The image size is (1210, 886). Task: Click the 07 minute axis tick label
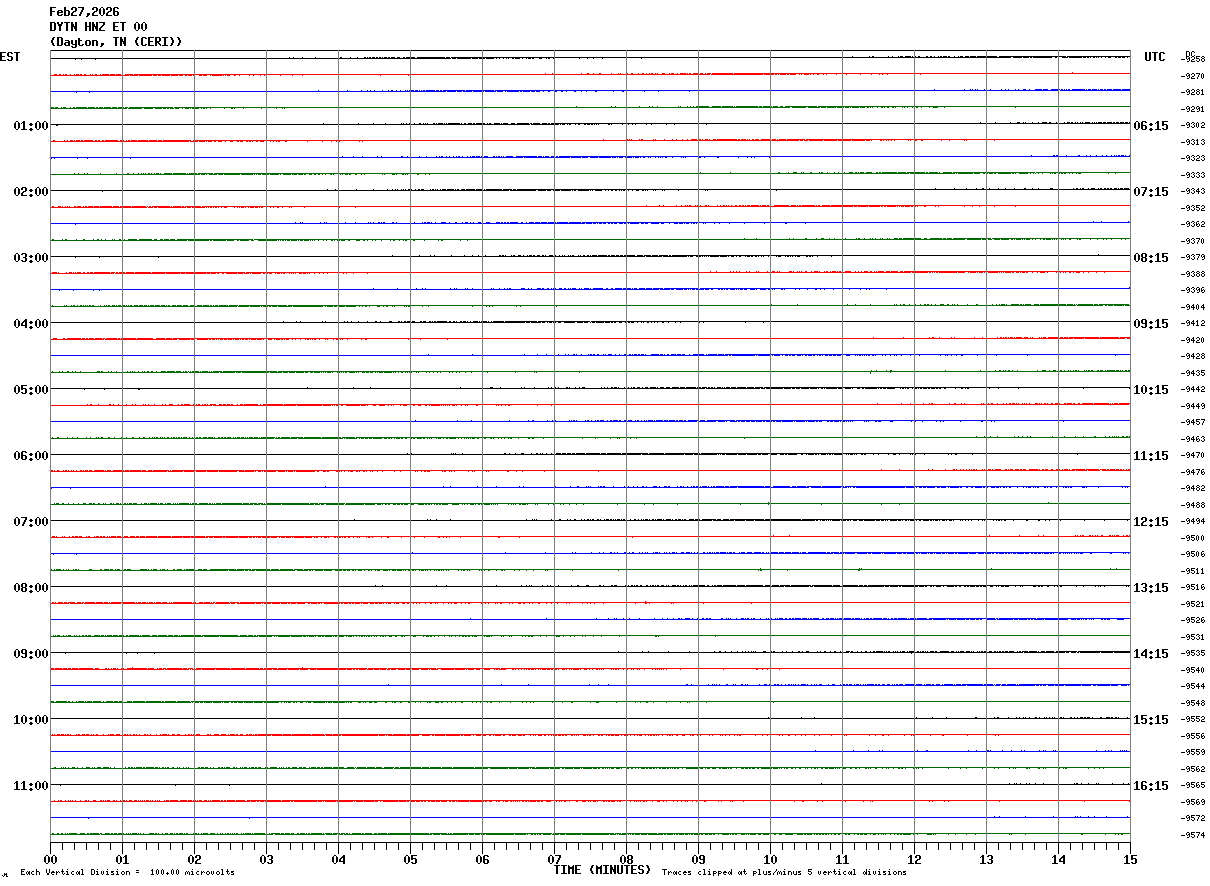click(x=555, y=859)
